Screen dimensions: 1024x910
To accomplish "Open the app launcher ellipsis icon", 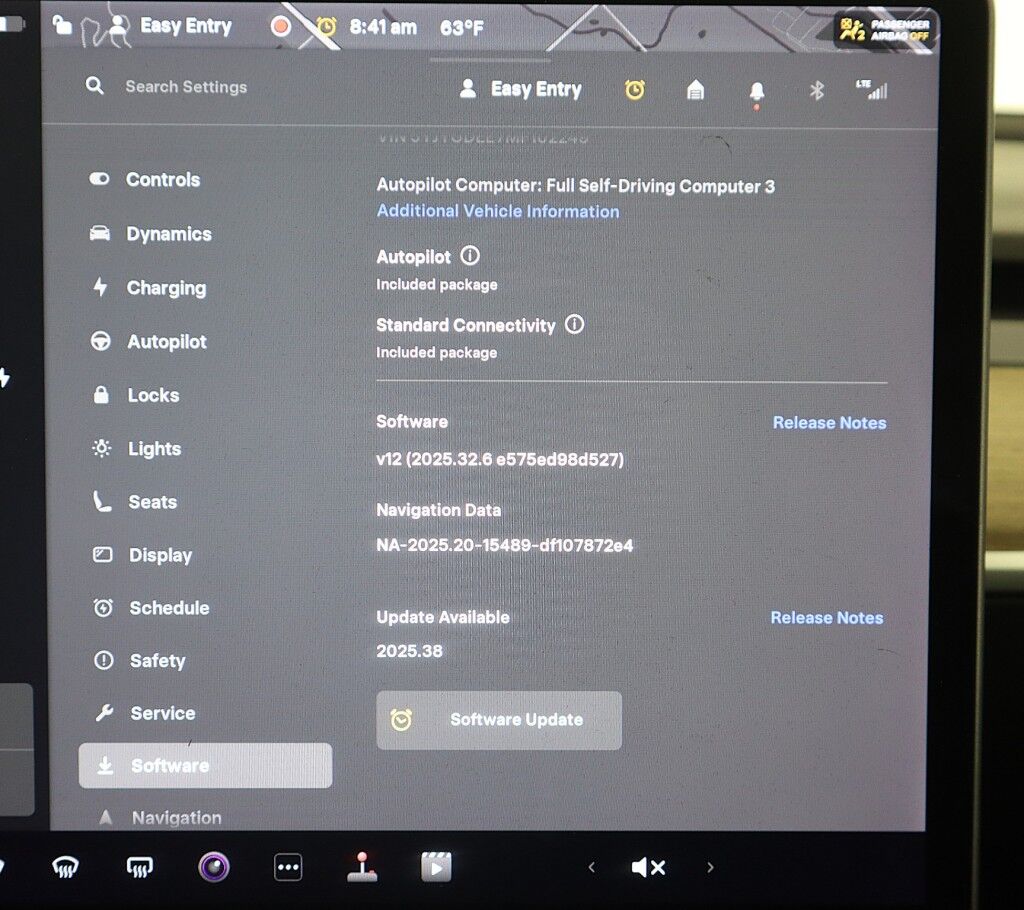I will 288,866.
